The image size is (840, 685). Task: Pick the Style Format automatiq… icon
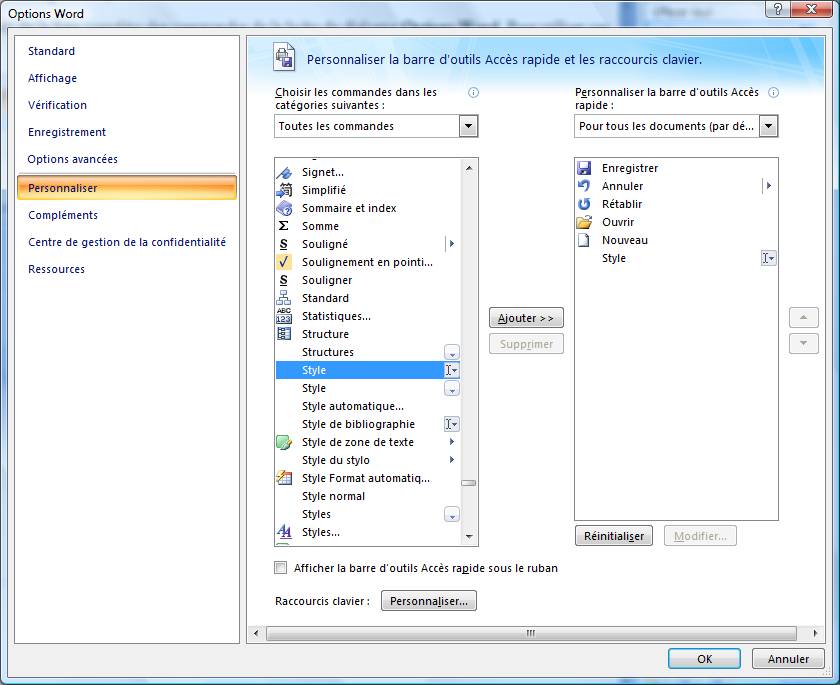click(284, 478)
